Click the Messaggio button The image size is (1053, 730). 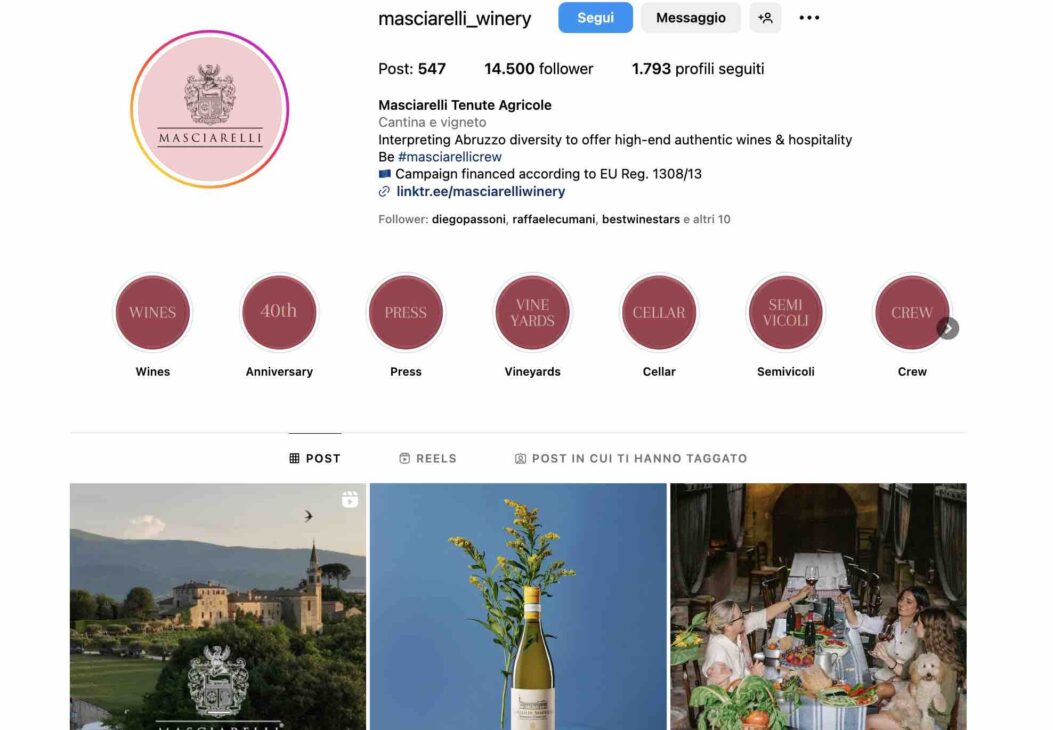[x=691, y=18]
